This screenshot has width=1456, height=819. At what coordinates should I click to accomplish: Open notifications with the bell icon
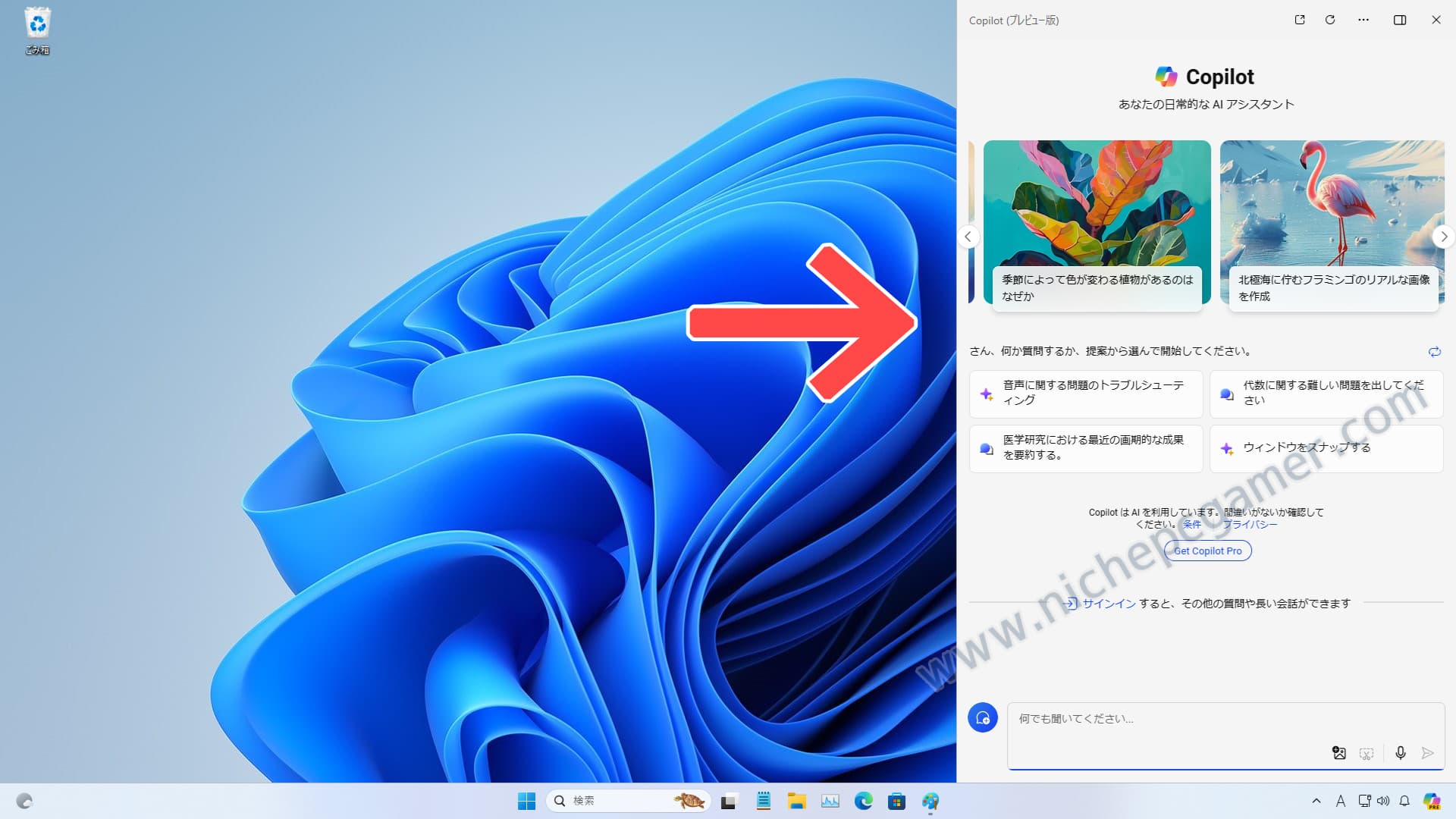(1404, 801)
